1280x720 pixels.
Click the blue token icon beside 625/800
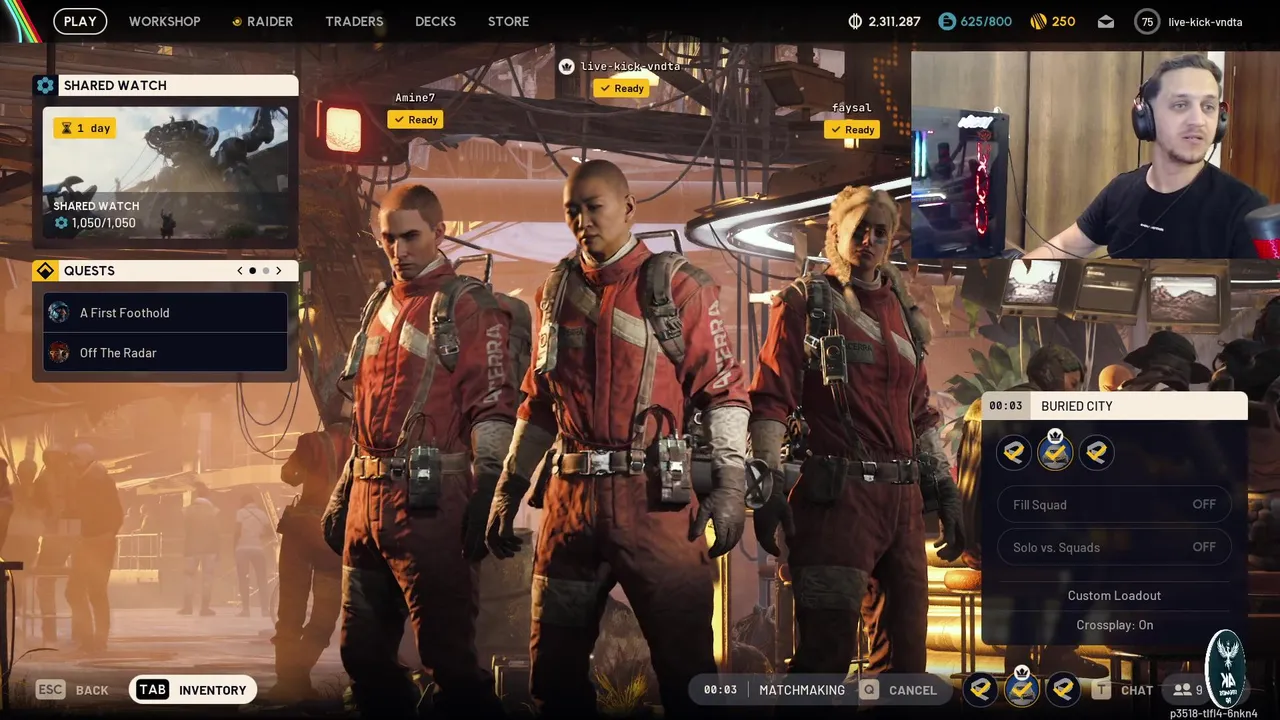(946, 21)
